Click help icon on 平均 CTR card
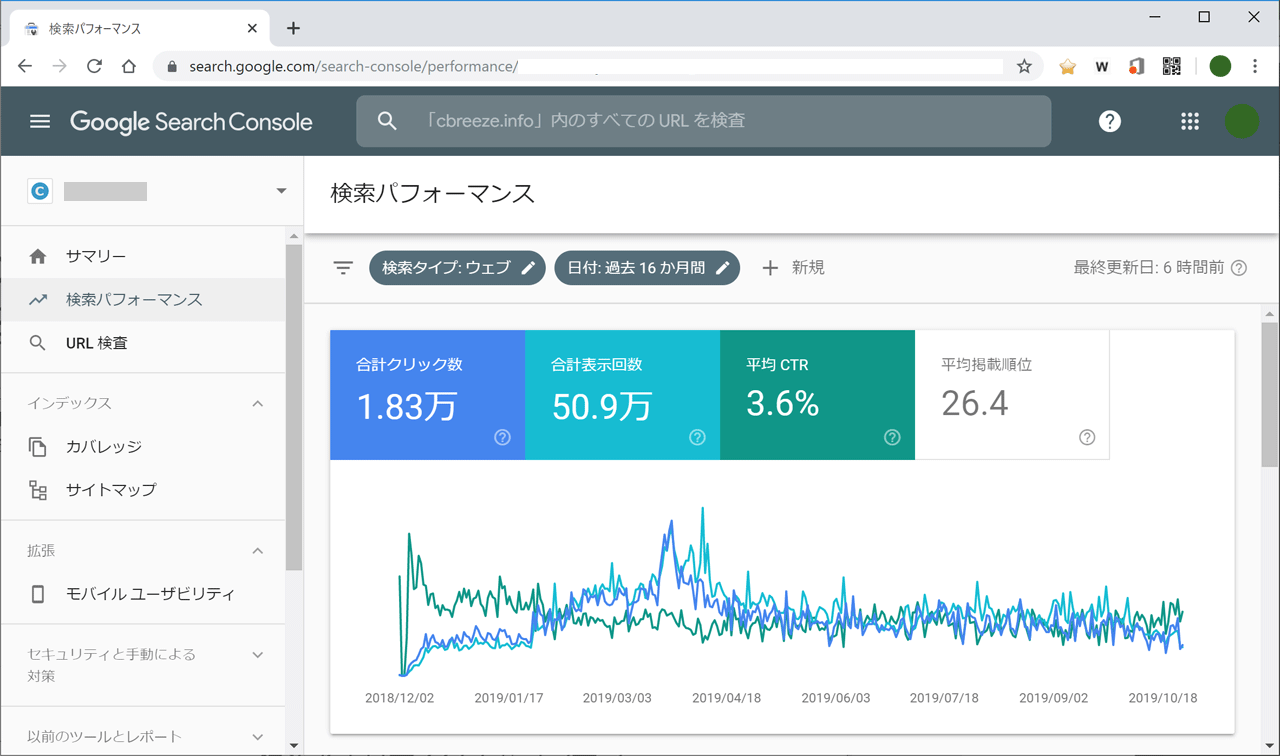Image resolution: width=1280 pixels, height=756 pixels. tap(892, 437)
